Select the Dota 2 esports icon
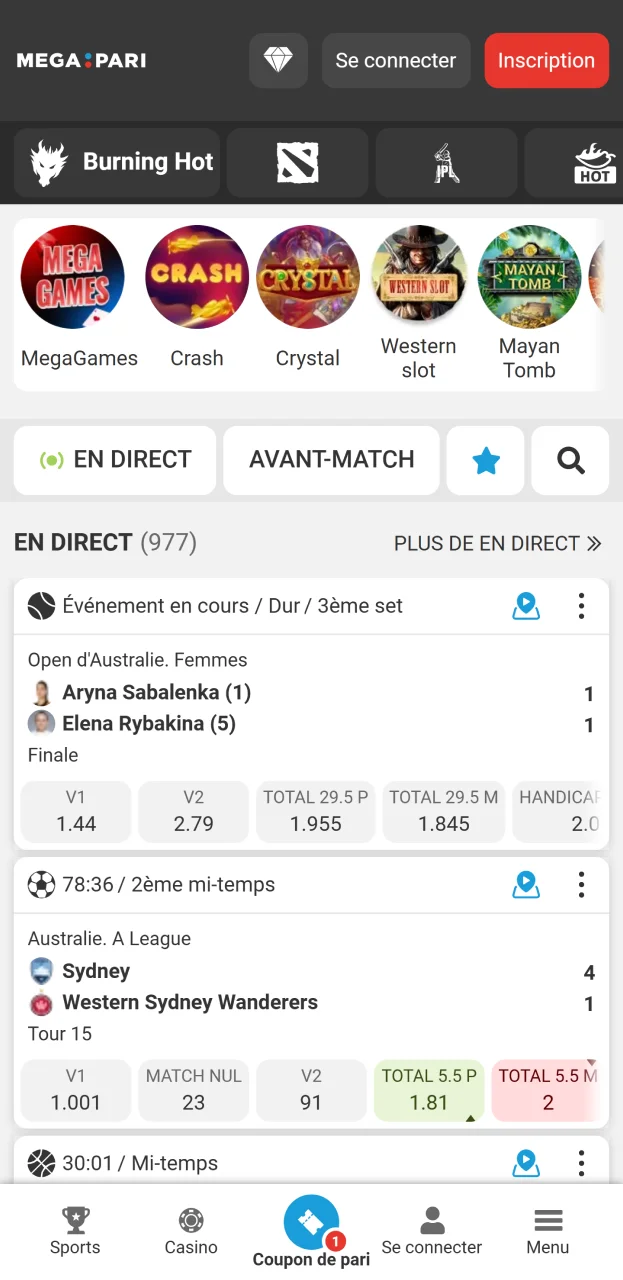 pyautogui.click(x=297, y=162)
